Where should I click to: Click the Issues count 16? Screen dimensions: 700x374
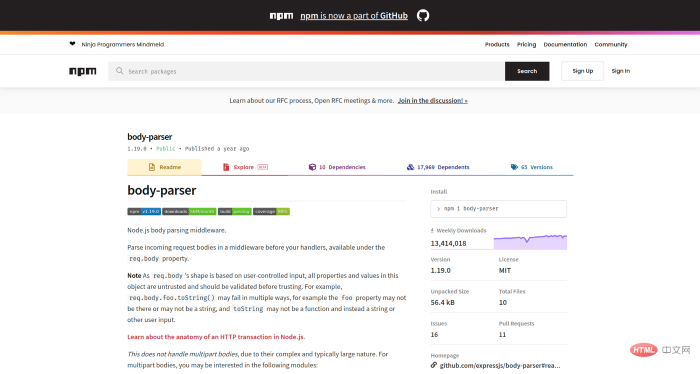click(x=434, y=335)
